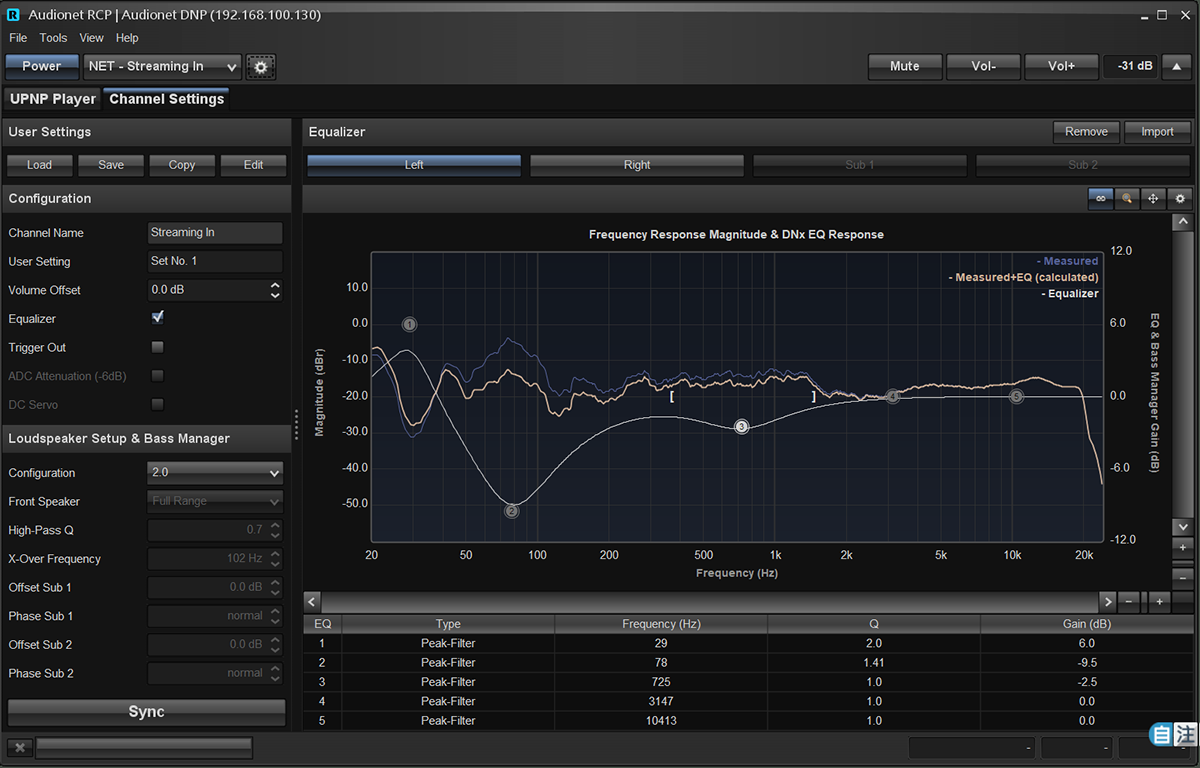The image size is (1200, 768).
Task: Click the Phase Sub 1 stepper arrows
Action: tap(275, 616)
